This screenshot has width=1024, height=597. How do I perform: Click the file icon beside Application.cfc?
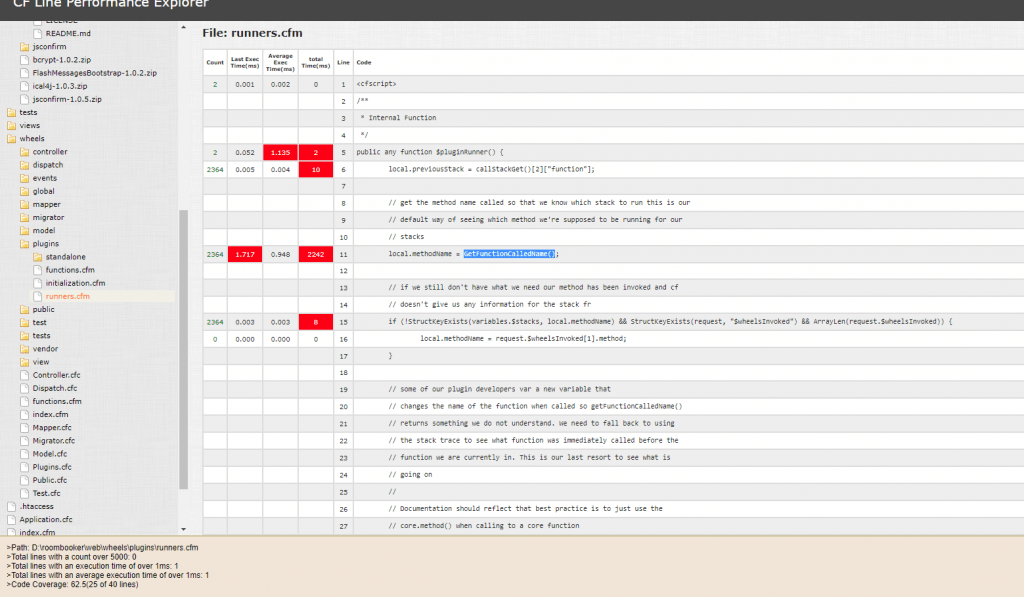coord(11,519)
